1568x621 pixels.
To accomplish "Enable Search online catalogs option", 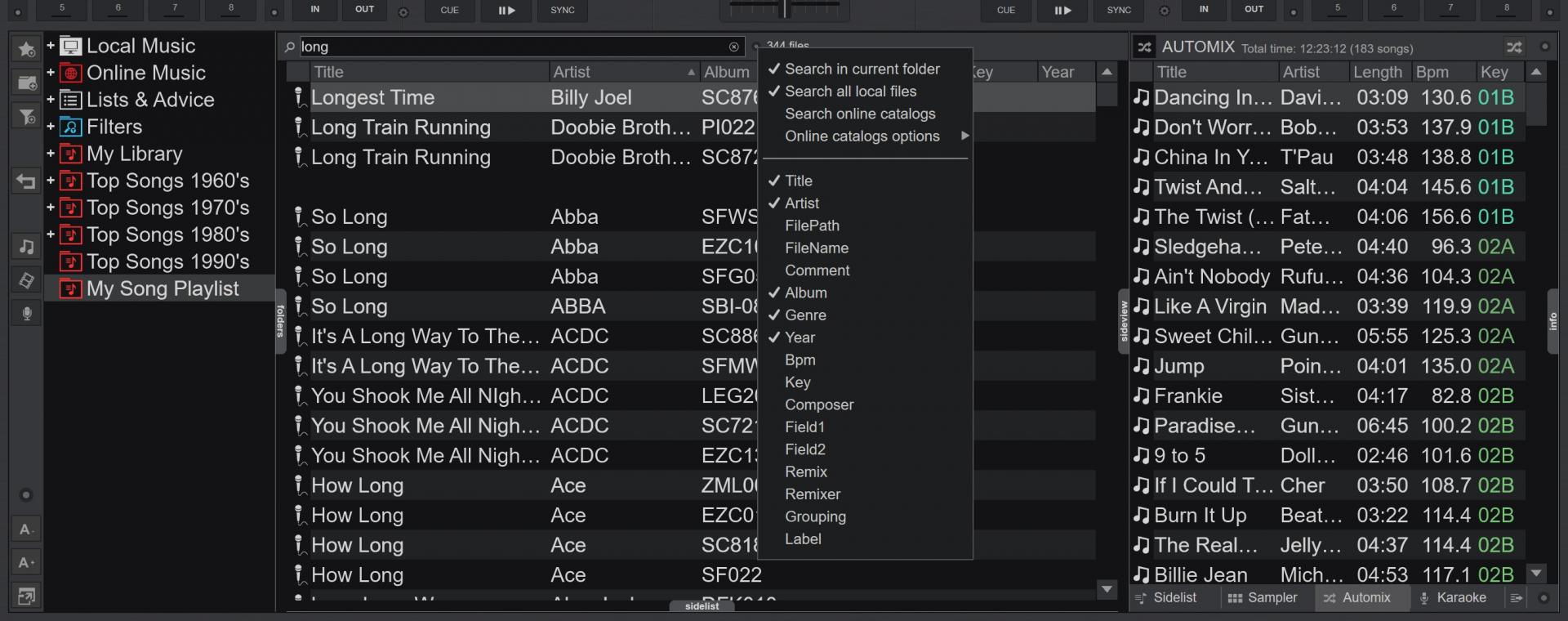I will pos(860,114).
